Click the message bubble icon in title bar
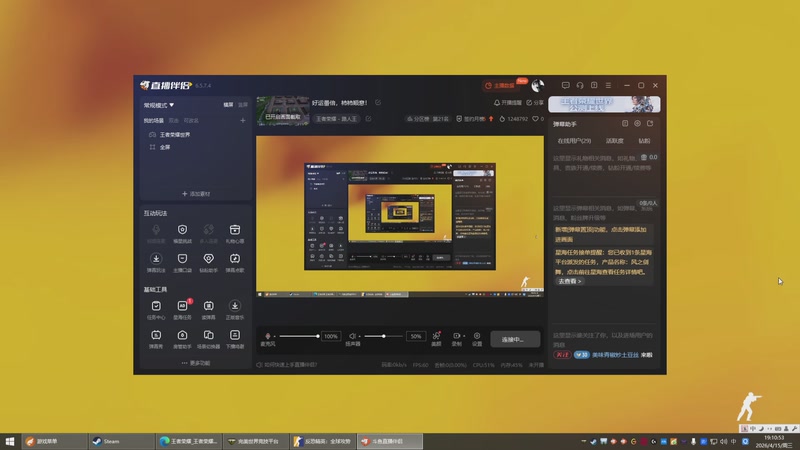The image size is (800, 450). coord(565,85)
